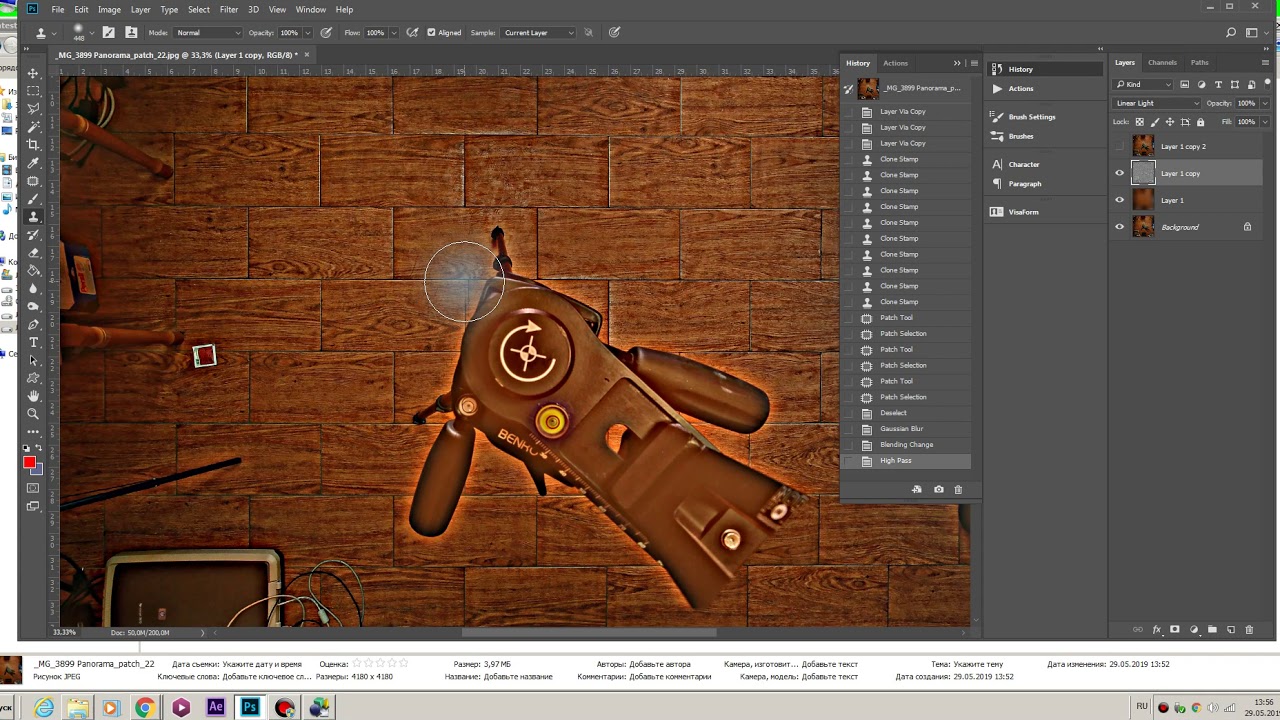Select the Move tool
The width and height of the screenshot is (1280, 720).
click(x=33, y=73)
